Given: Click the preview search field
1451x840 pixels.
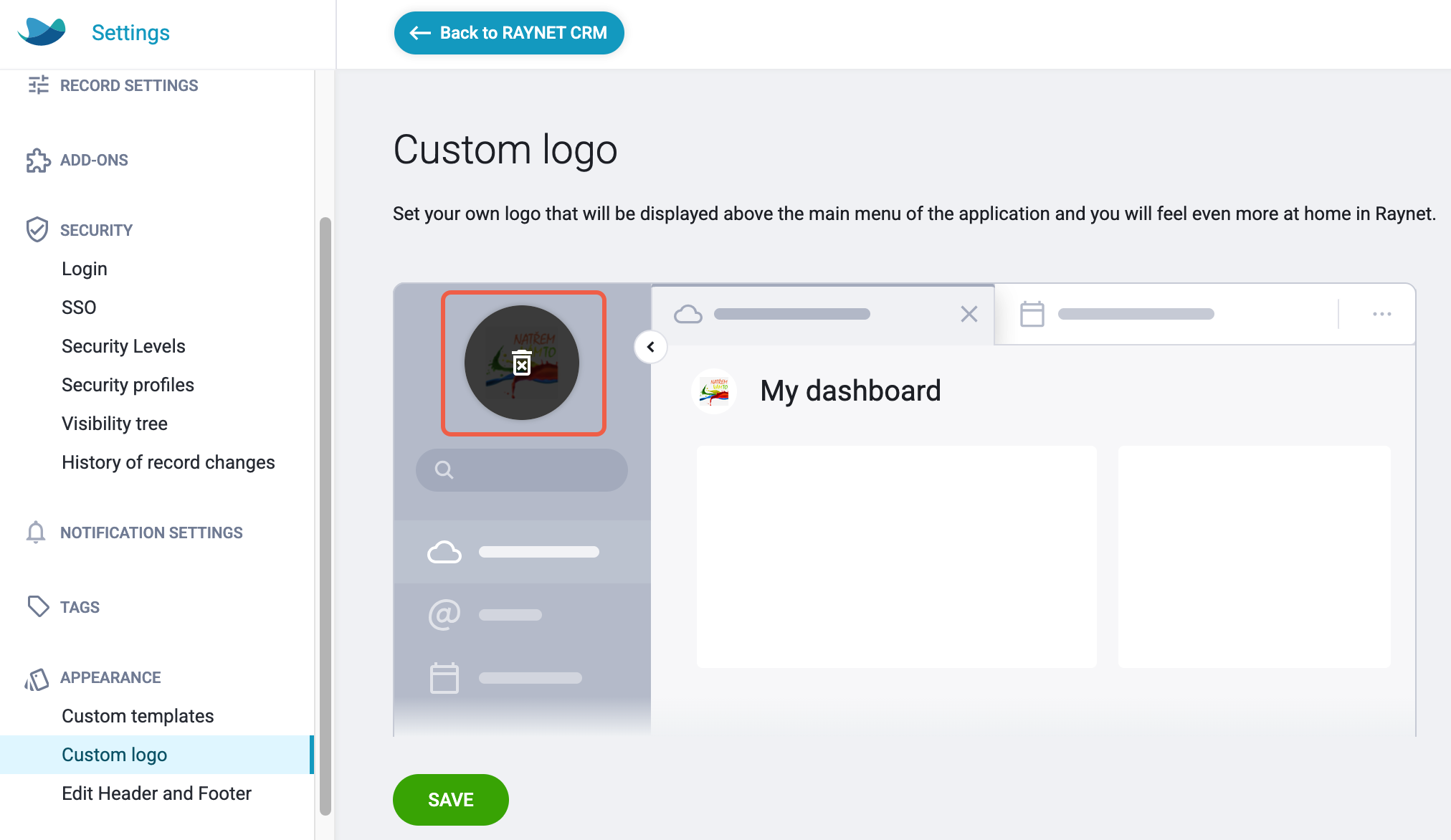Looking at the screenshot, I should (522, 470).
